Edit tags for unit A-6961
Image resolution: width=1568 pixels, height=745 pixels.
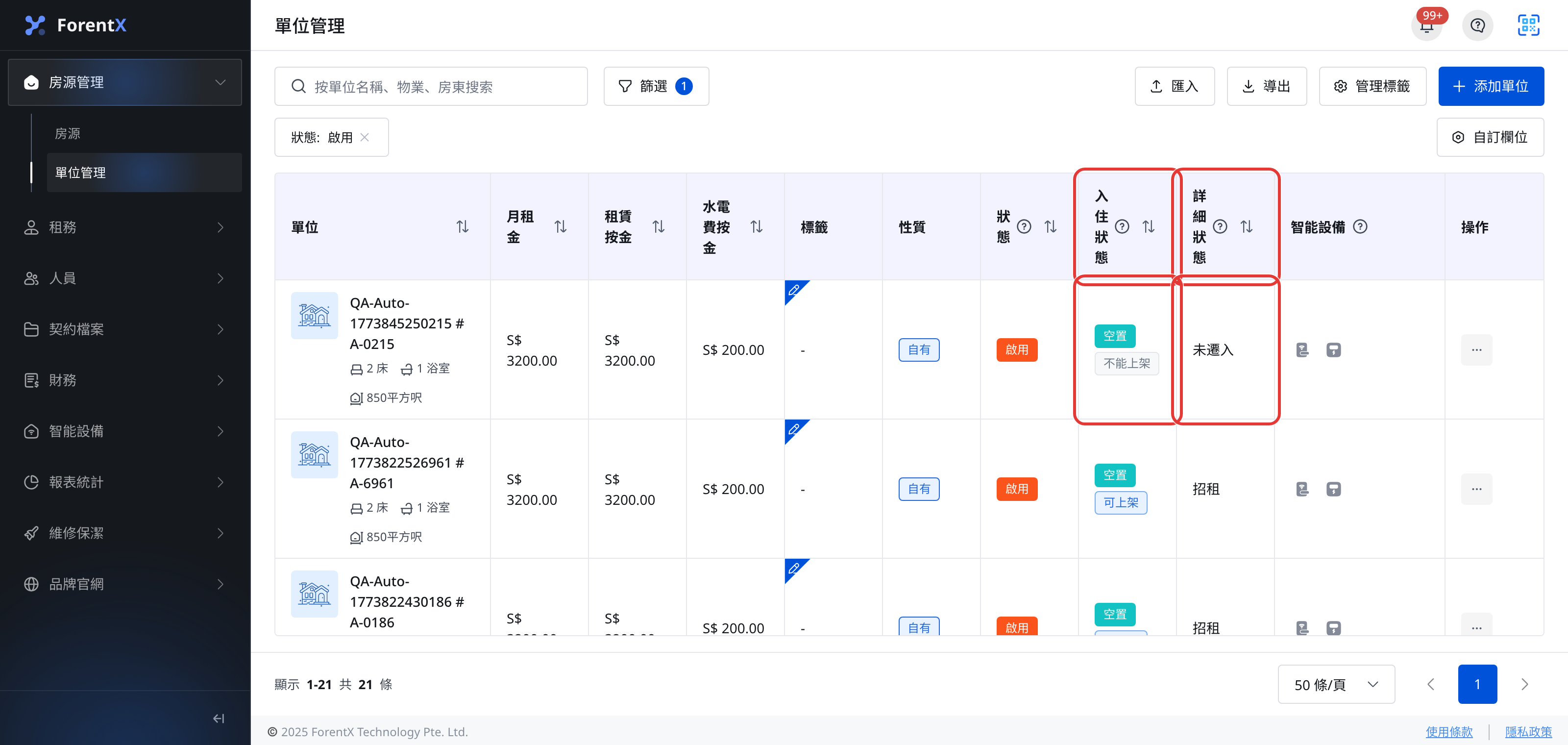pyautogui.click(x=794, y=430)
